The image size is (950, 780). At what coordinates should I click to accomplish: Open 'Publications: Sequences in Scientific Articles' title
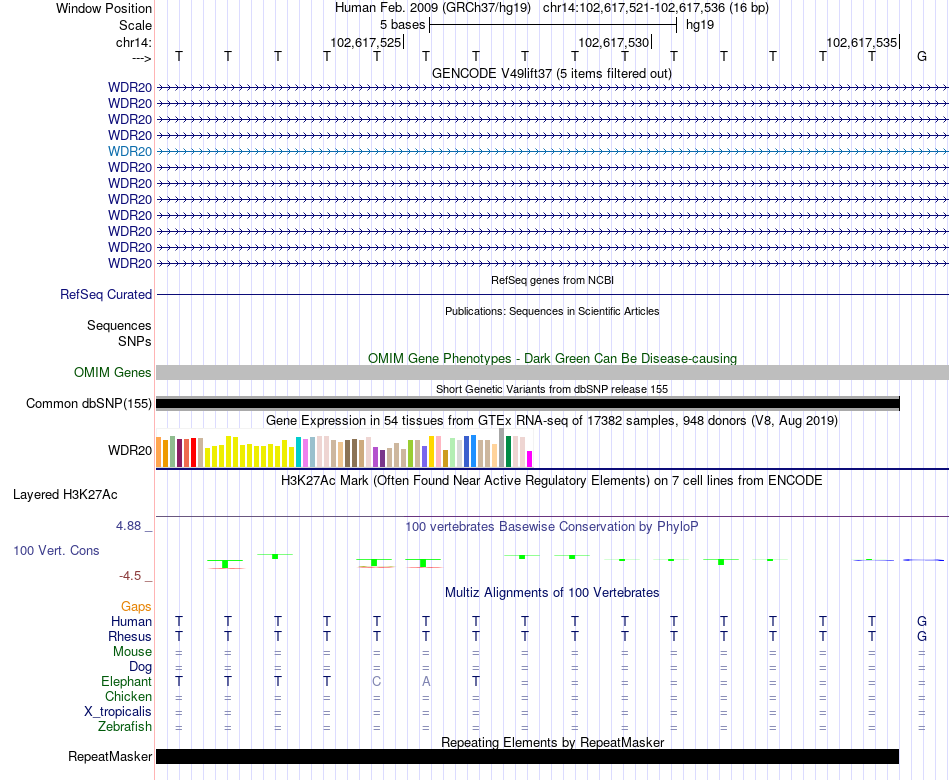552,312
